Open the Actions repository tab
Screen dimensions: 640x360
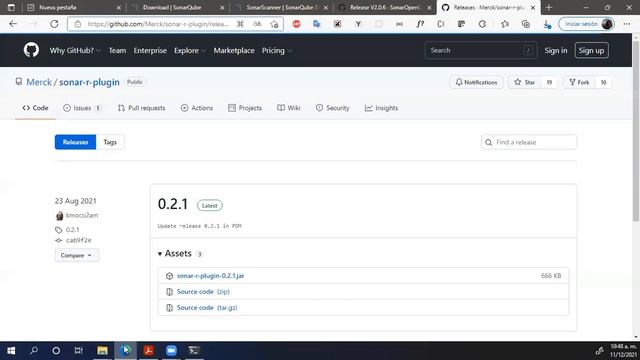[197, 108]
